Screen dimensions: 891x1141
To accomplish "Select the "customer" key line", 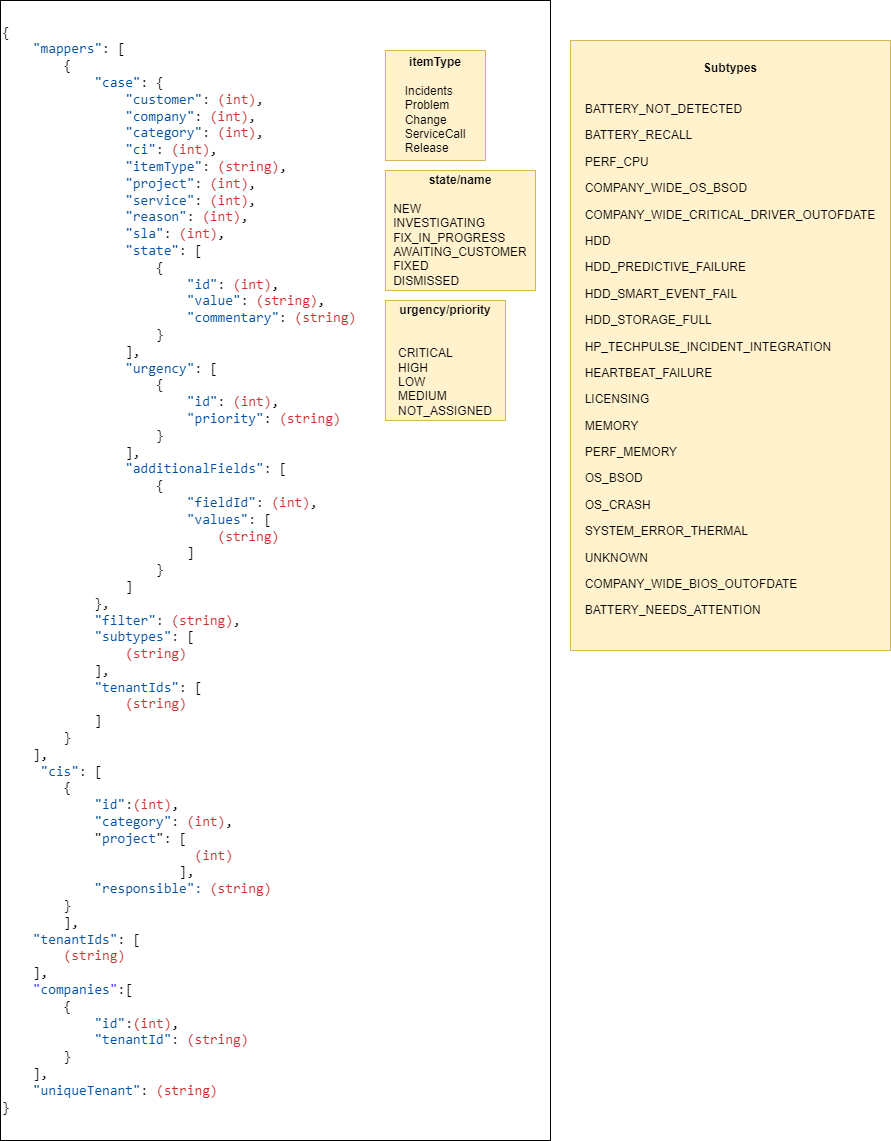I will click(x=194, y=100).
